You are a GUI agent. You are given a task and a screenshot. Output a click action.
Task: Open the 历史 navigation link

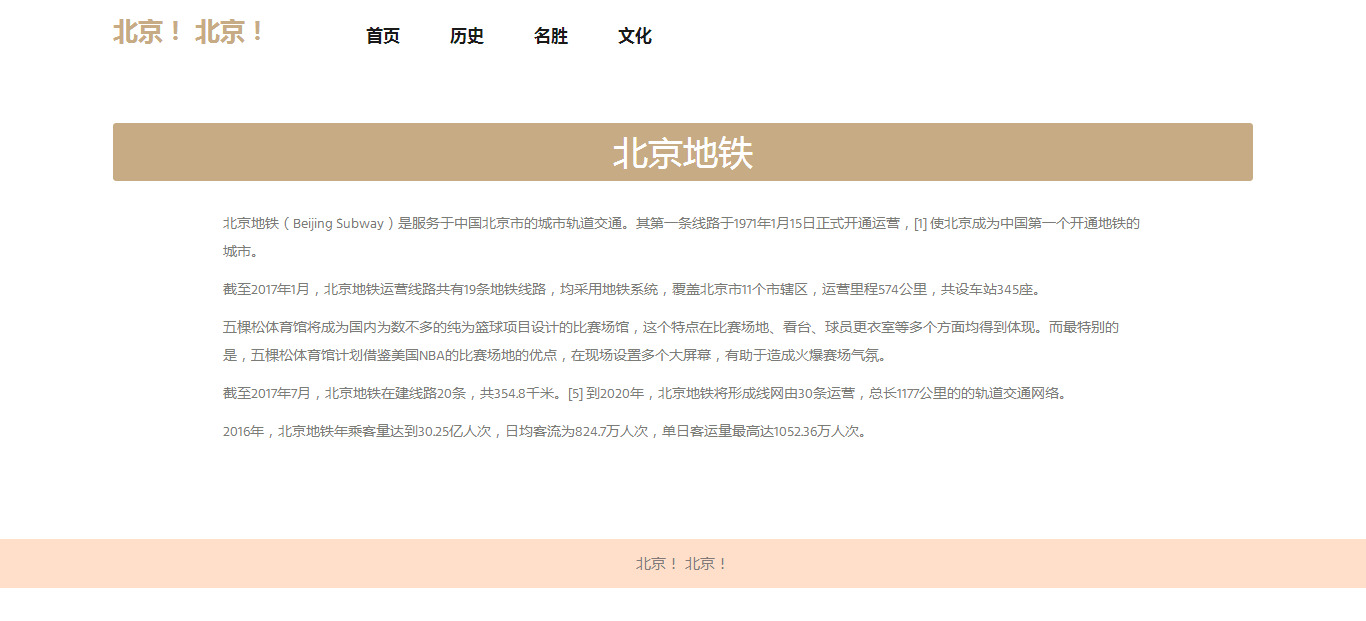click(467, 36)
